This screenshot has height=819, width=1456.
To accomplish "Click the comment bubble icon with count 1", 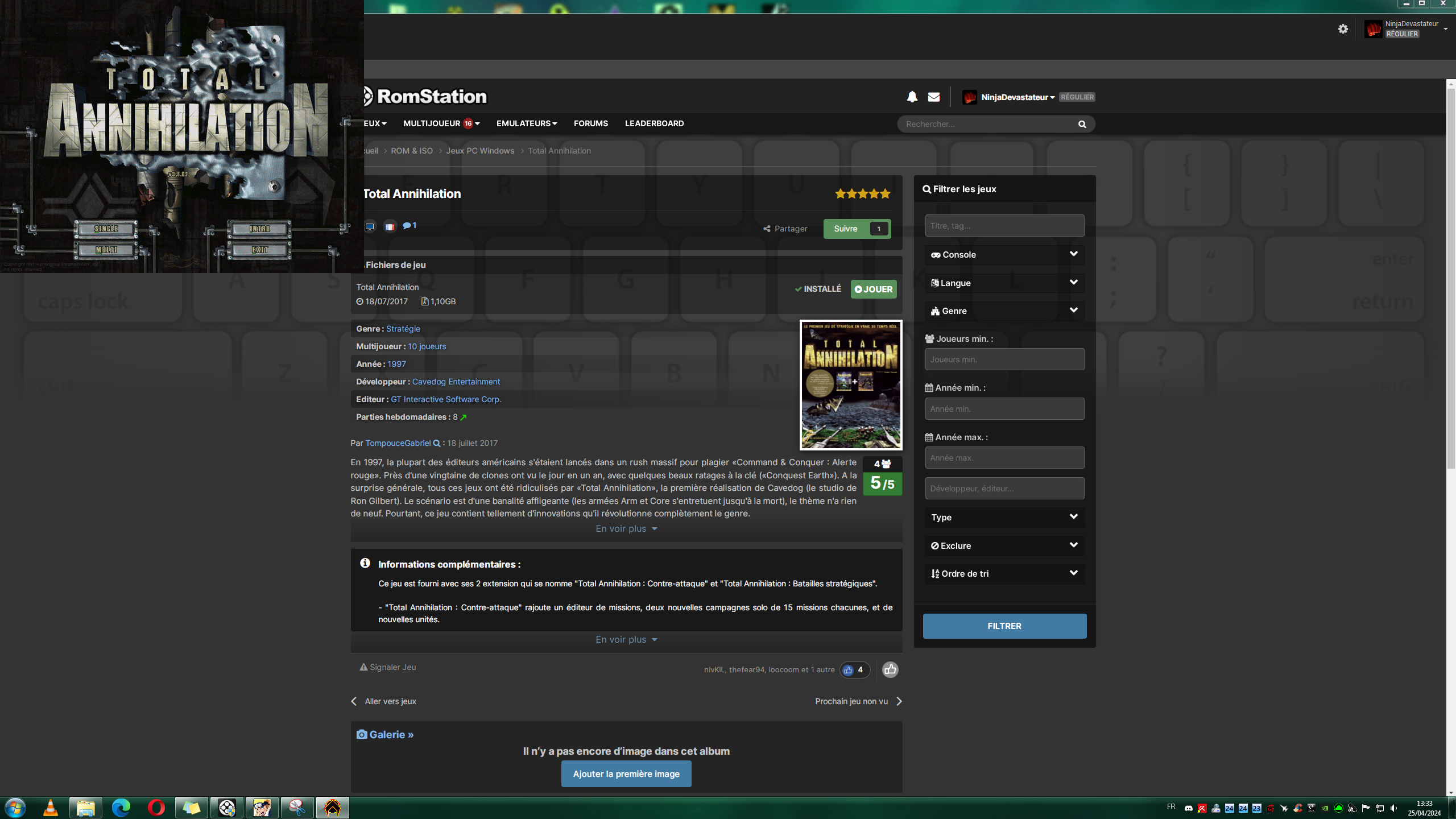I will tap(409, 226).
